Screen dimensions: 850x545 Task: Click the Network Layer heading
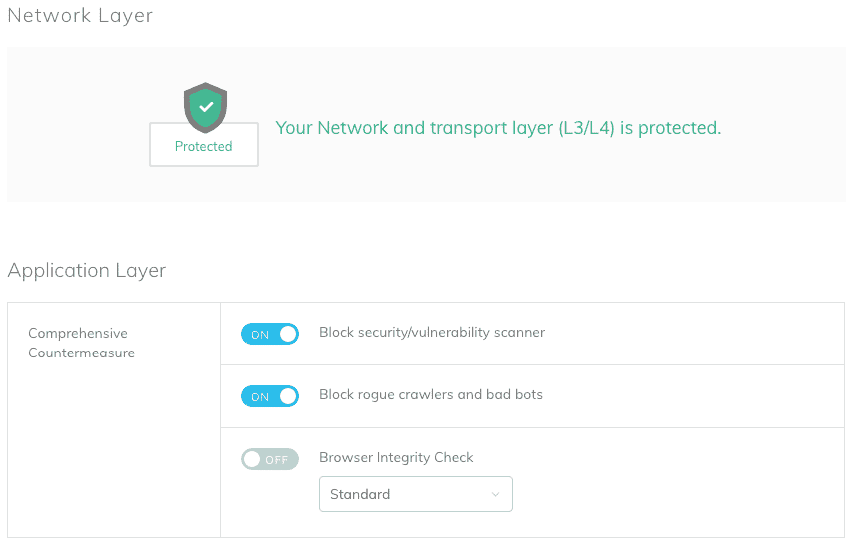(x=80, y=15)
